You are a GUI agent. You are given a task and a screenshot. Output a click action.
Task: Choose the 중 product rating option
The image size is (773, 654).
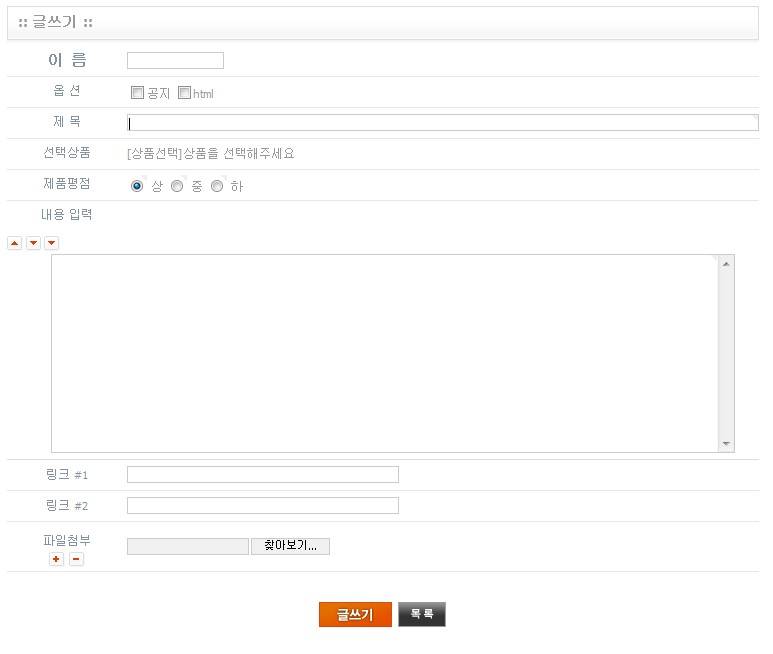(177, 186)
